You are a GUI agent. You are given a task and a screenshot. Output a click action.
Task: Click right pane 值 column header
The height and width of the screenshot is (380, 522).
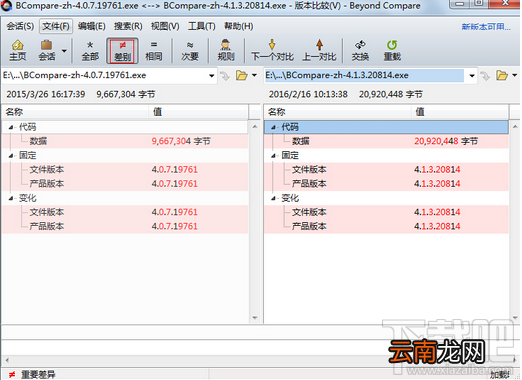(460, 112)
